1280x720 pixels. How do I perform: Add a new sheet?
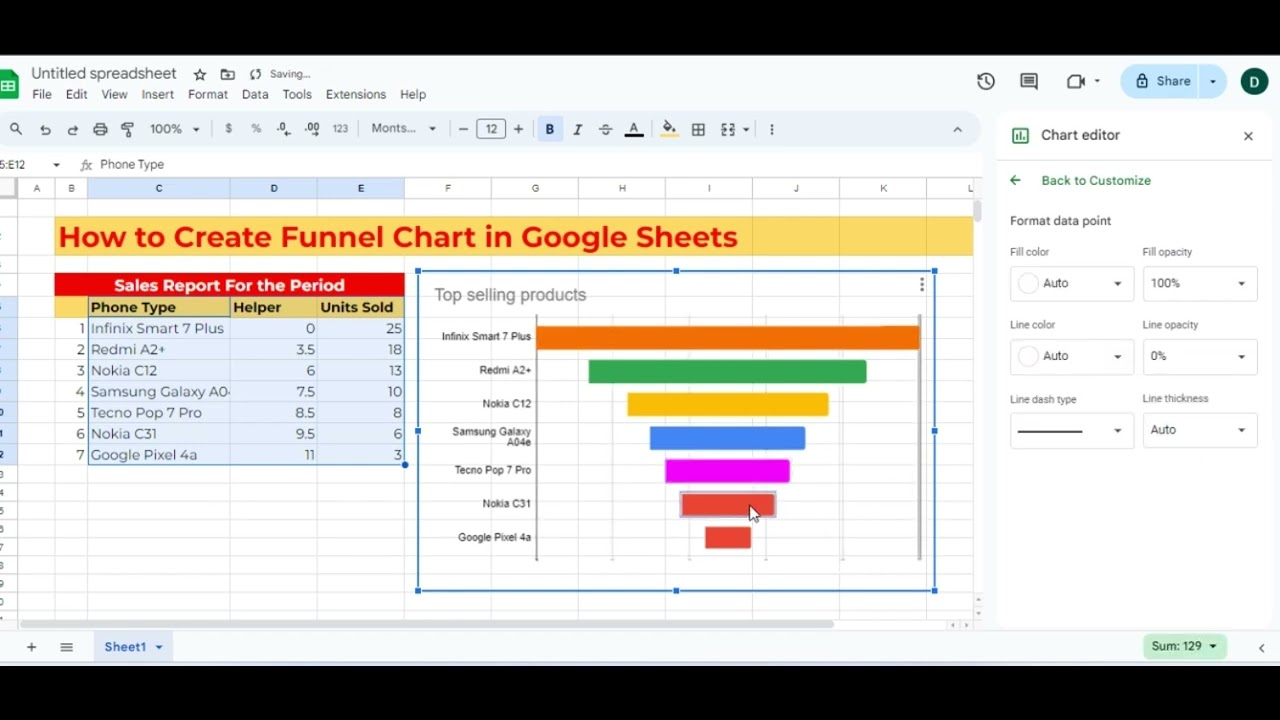(x=31, y=647)
